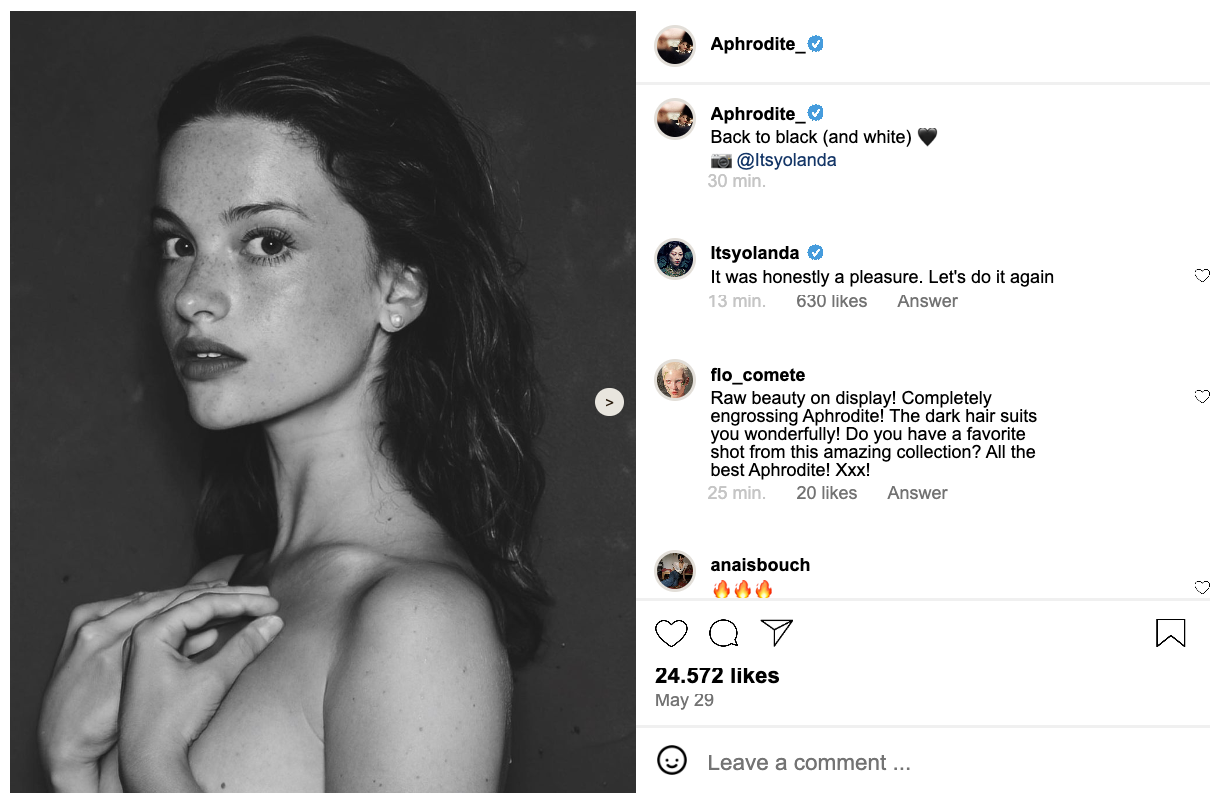View the 630 likes on Itsyolanda's comment

point(831,301)
